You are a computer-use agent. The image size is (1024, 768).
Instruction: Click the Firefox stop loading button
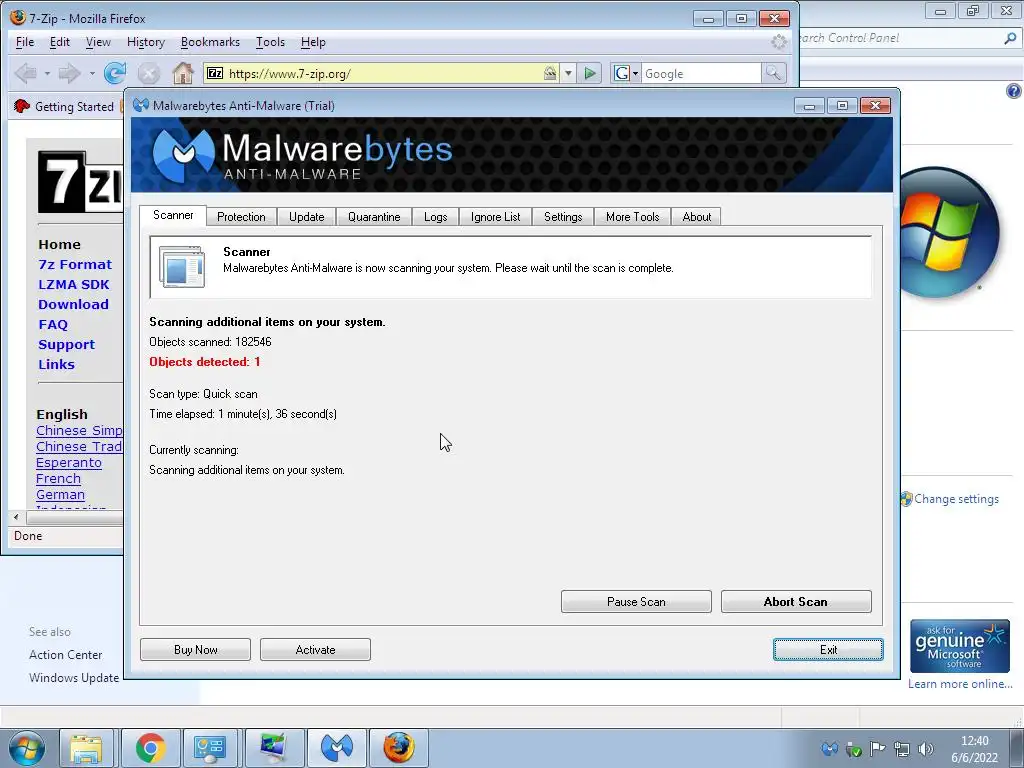point(148,73)
